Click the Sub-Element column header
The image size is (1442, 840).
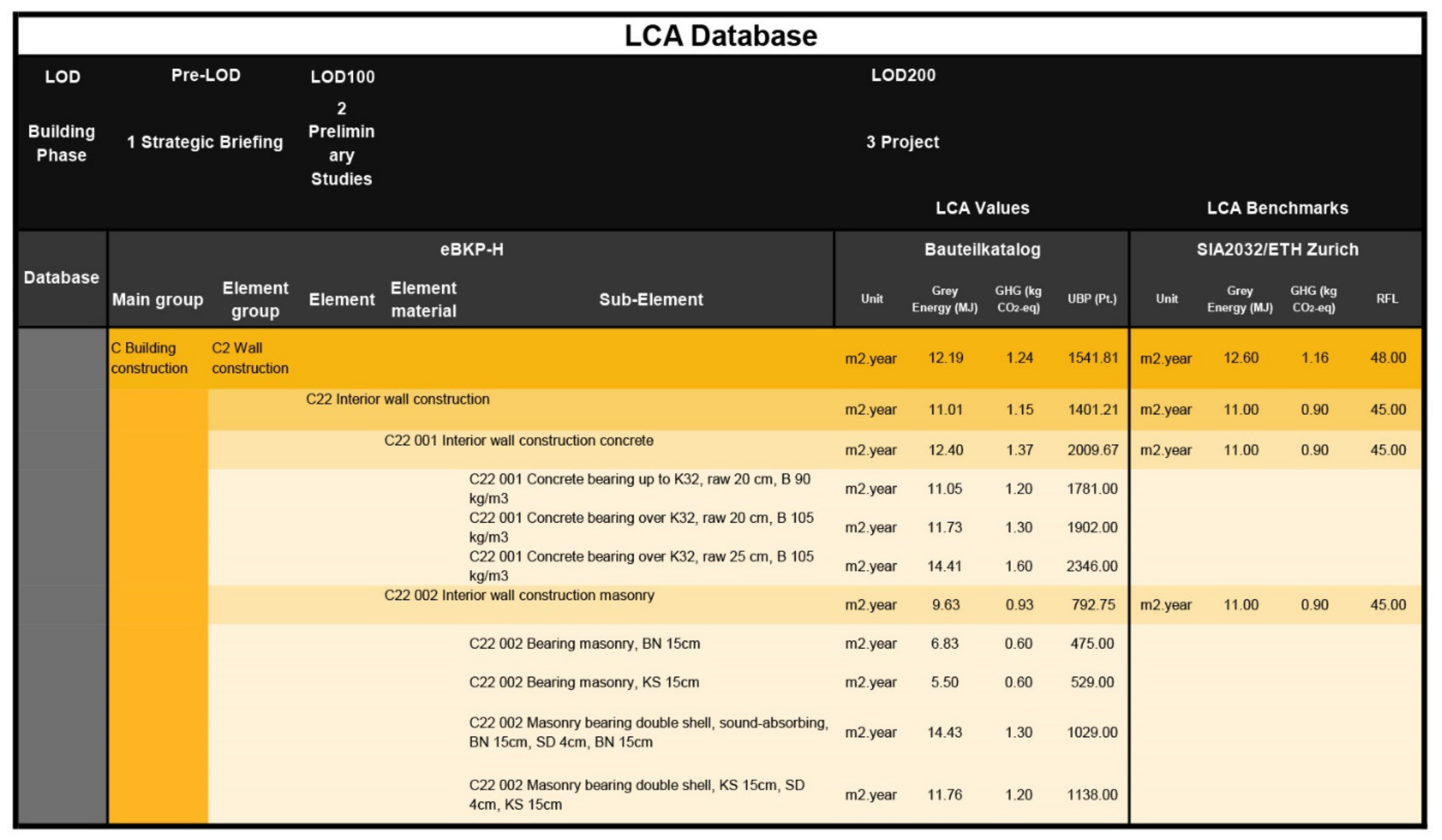click(651, 299)
